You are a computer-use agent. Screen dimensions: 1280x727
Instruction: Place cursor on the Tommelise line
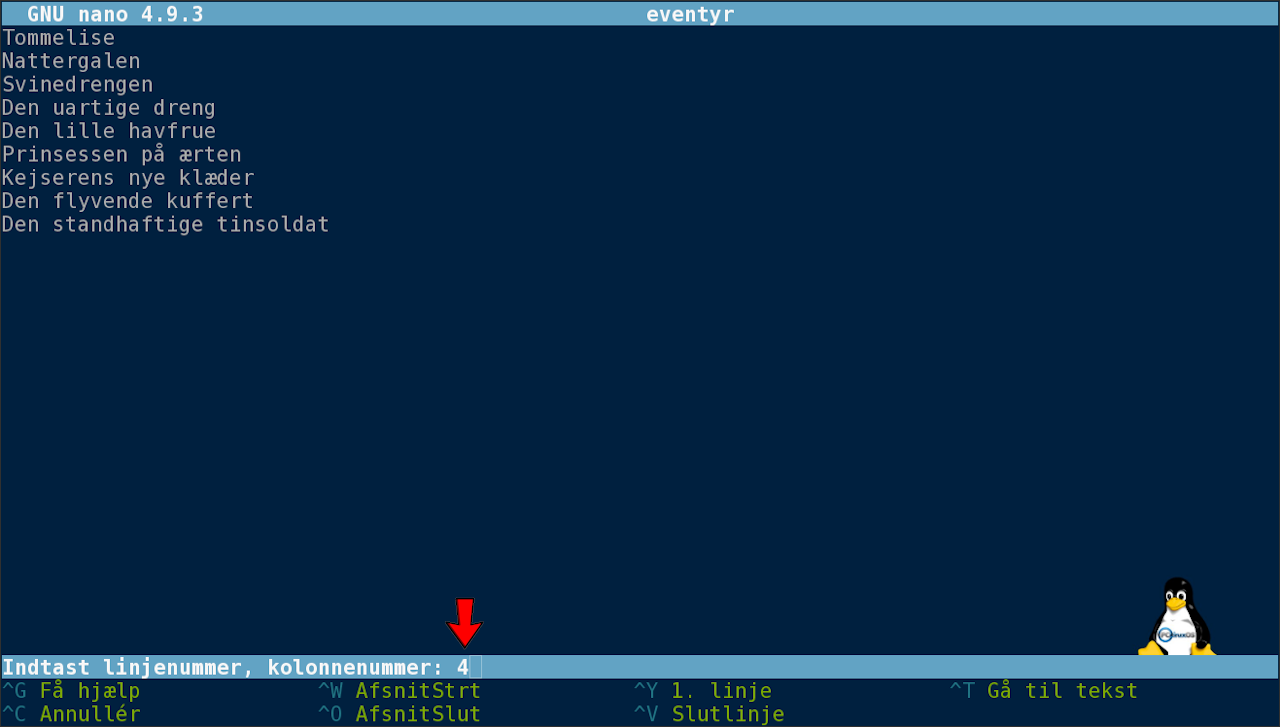coord(58,38)
